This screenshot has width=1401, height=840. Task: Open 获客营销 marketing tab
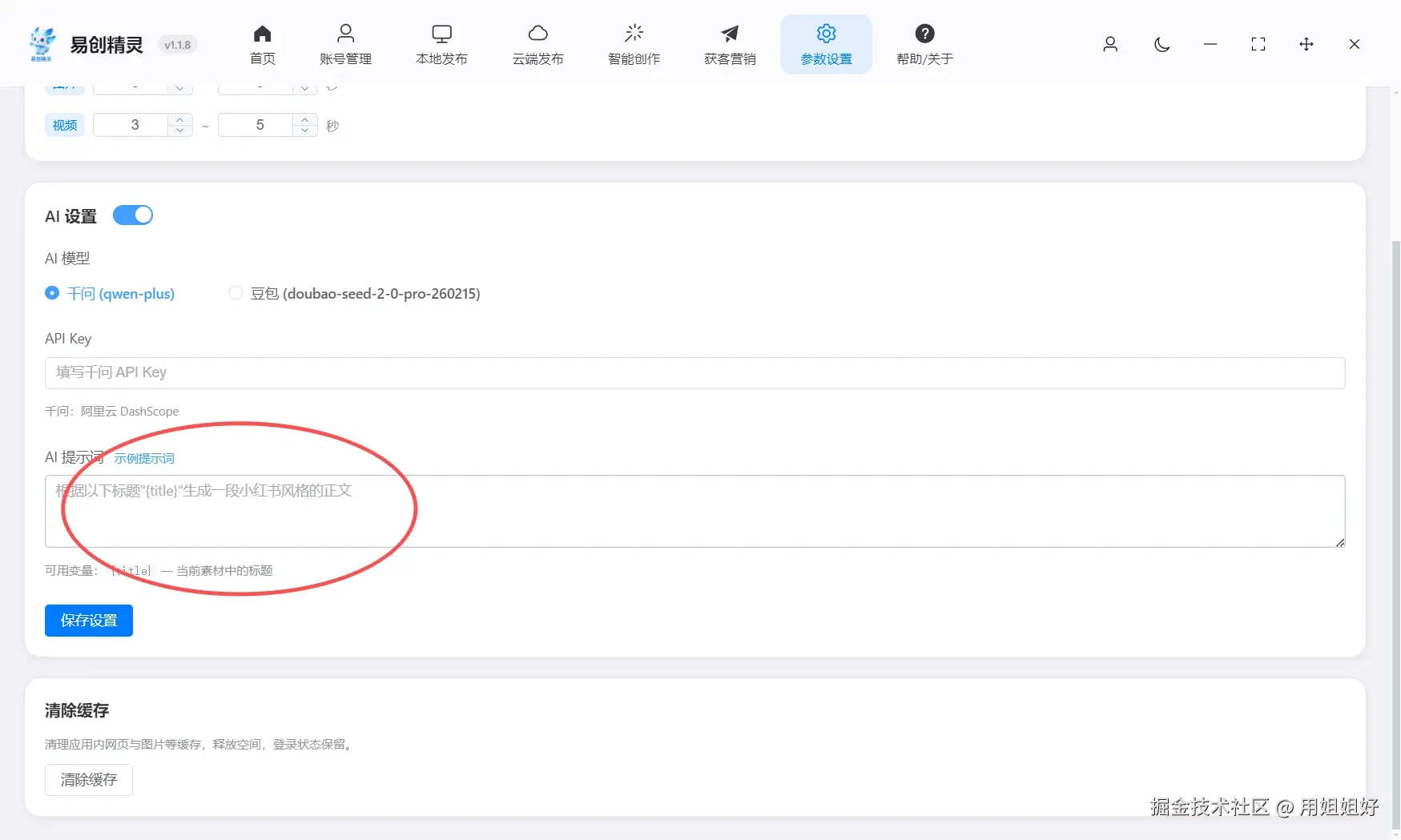[731, 45]
